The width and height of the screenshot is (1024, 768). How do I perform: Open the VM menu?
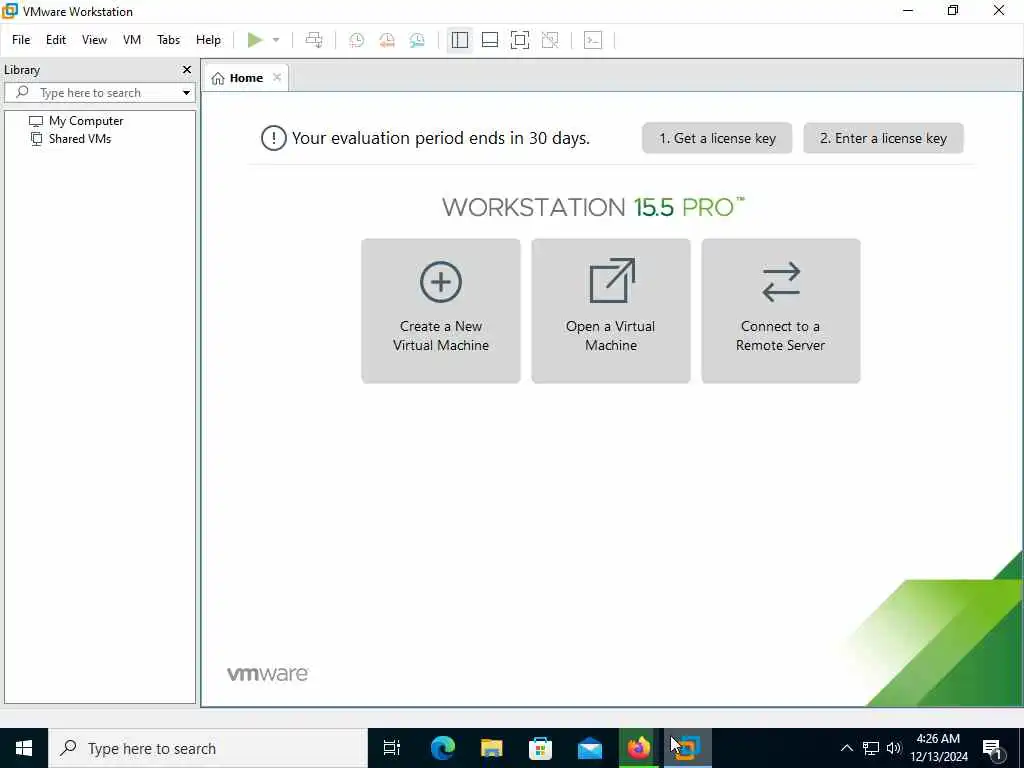coord(132,40)
